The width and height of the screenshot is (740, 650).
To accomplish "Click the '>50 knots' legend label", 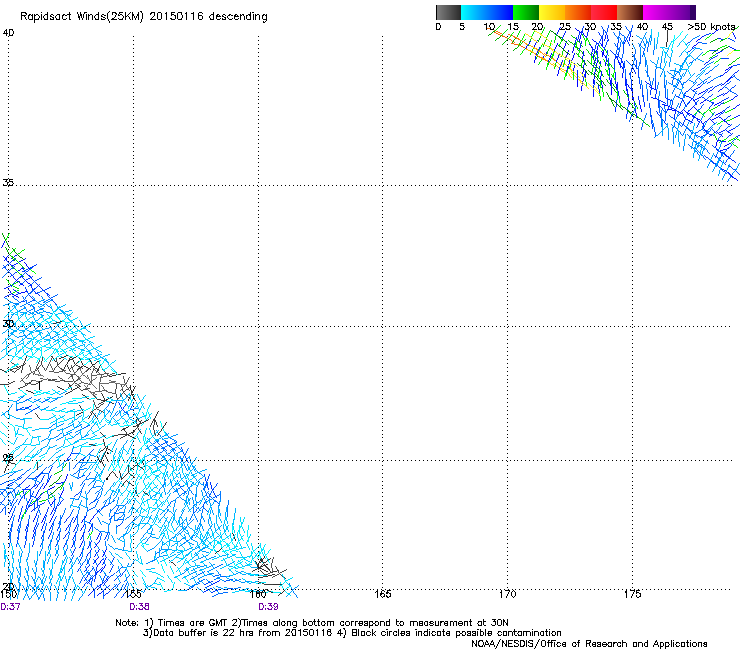I will [711, 26].
